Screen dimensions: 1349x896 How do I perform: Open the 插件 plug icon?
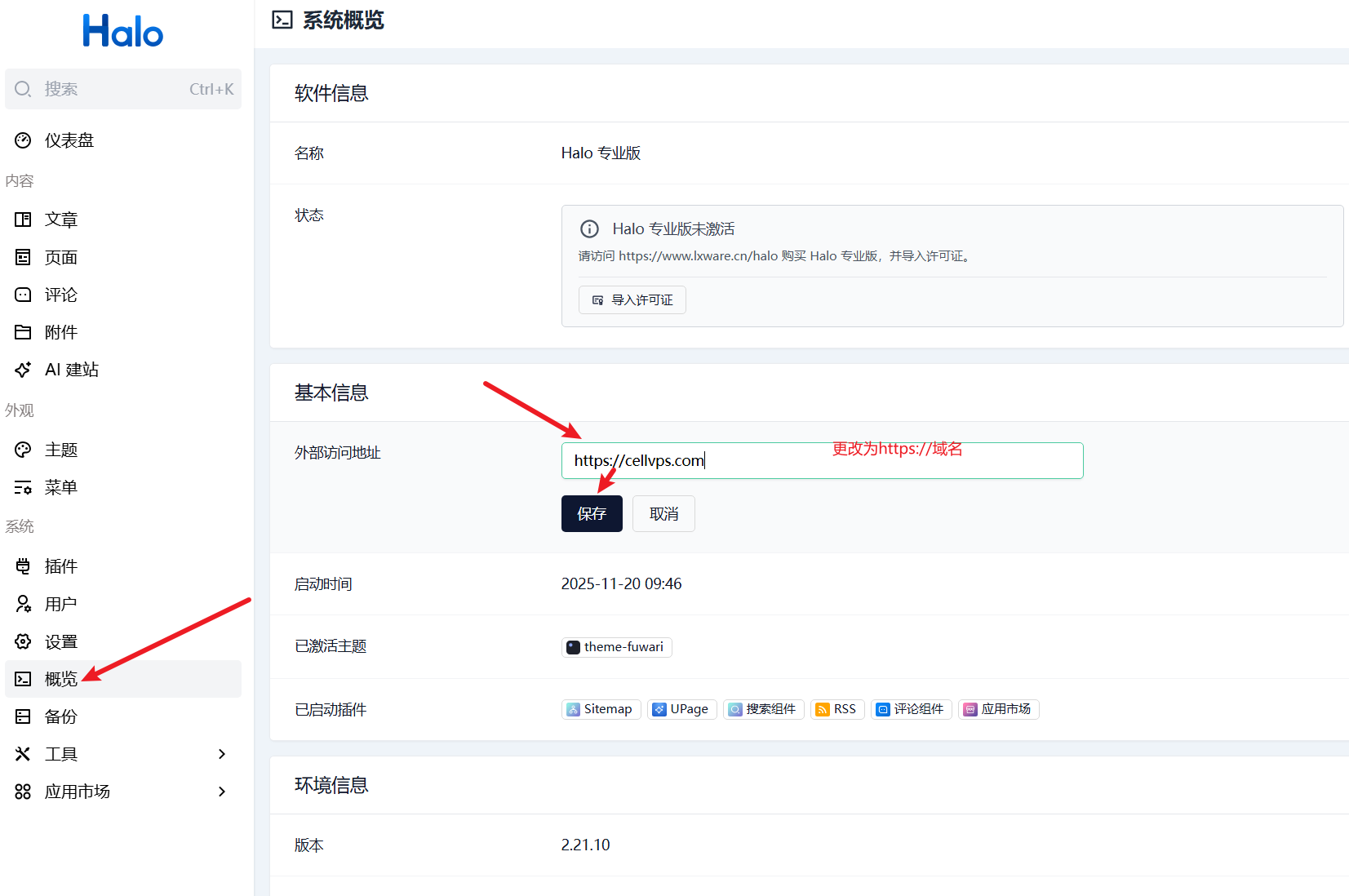[x=23, y=566]
